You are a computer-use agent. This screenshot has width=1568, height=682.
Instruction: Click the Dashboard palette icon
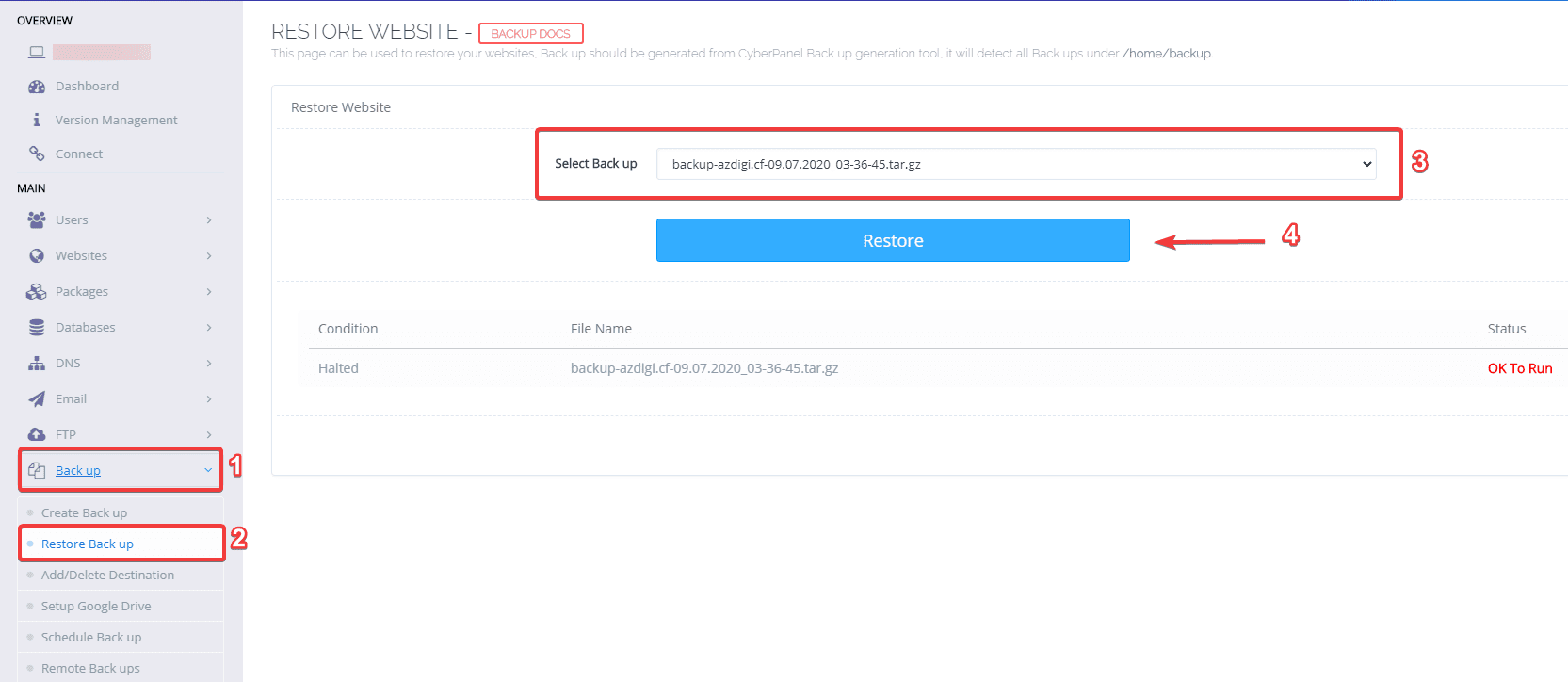(37, 87)
